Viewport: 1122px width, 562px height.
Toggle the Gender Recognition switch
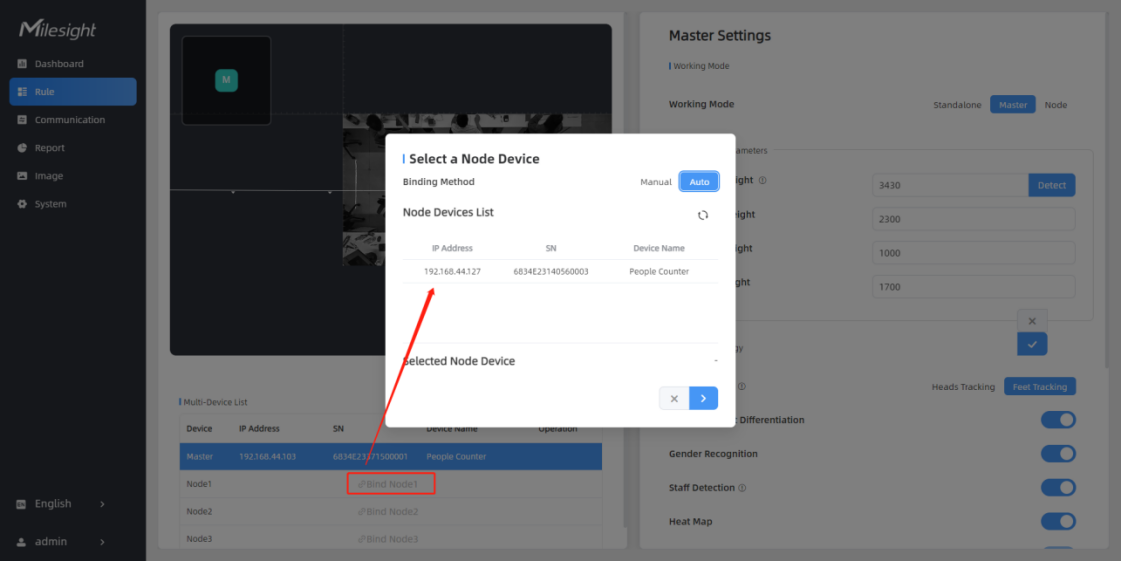coord(1057,454)
